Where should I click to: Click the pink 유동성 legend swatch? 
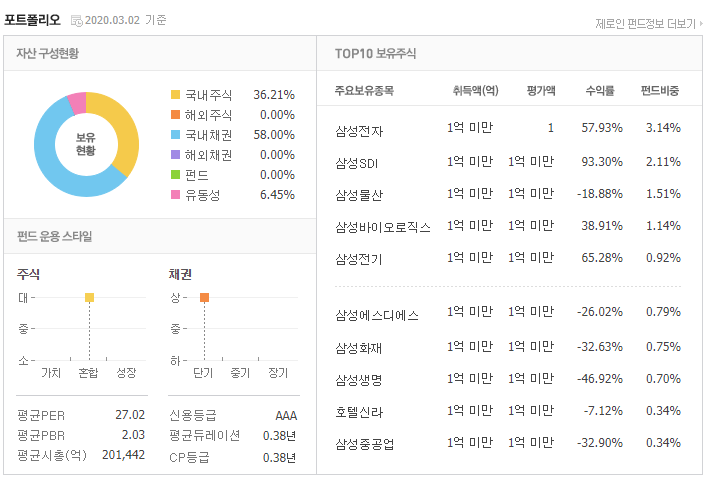(x=175, y=195)
